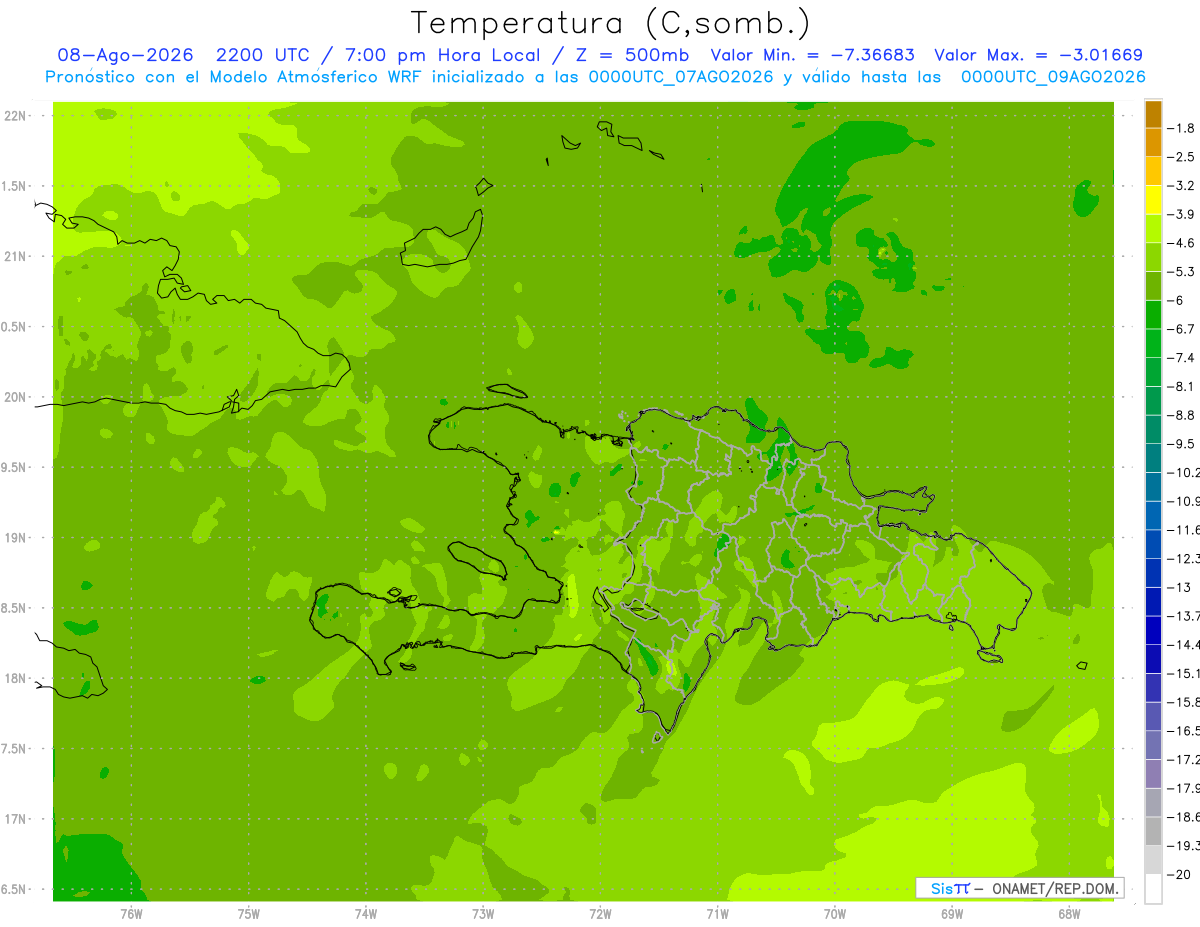The height and width of the screenshot is (927, 1200).
Task: Click the -2.5 color scale value
Action: click(x=1181, y=157)
